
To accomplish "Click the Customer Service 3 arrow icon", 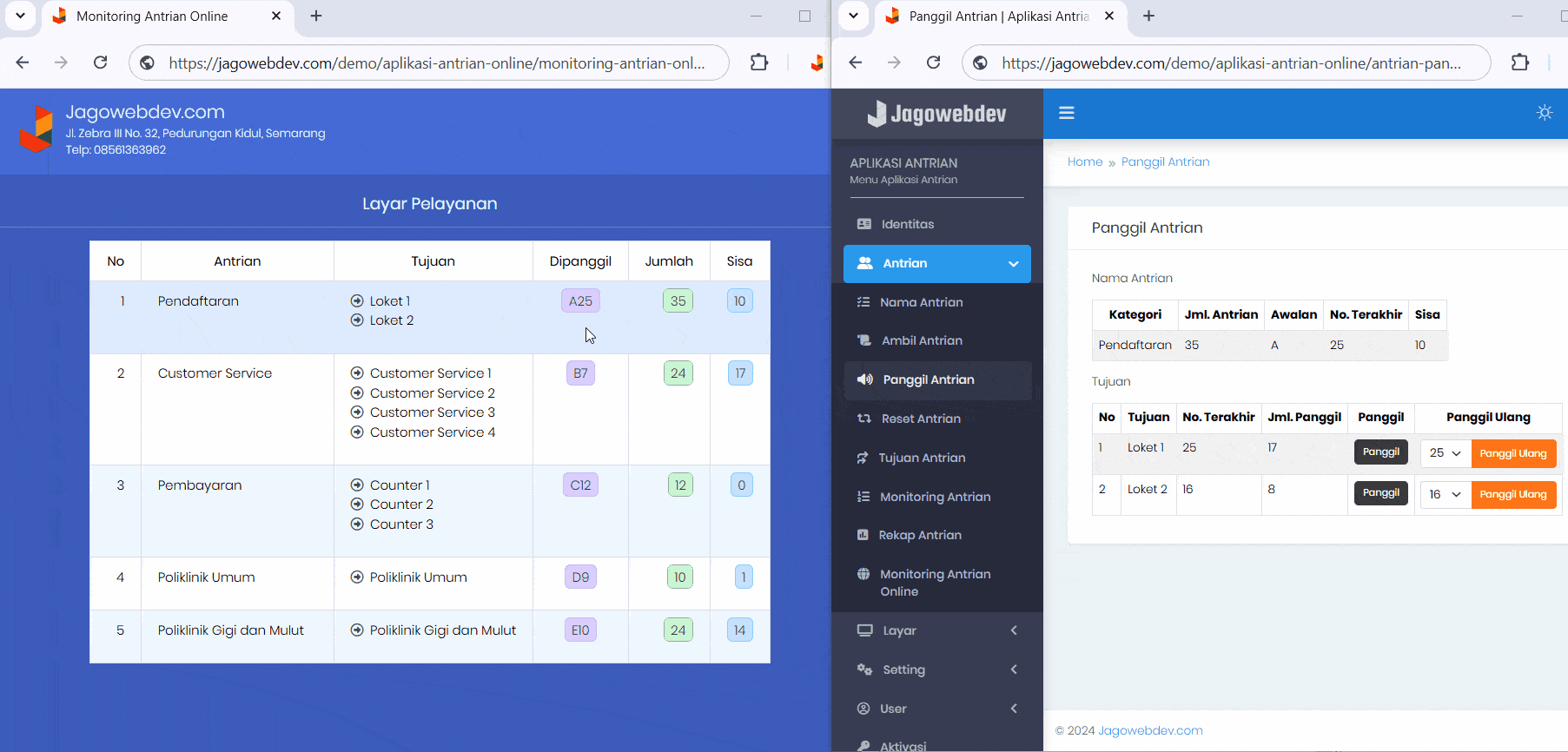I will tap(357, 412).
